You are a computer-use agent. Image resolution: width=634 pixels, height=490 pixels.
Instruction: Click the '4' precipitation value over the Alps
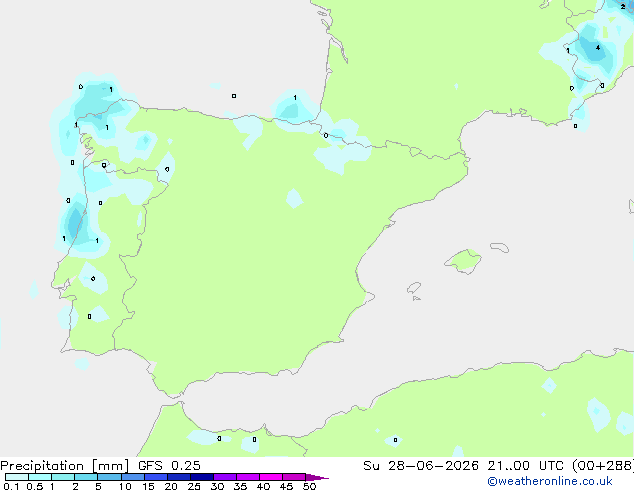tap(598, 48)
